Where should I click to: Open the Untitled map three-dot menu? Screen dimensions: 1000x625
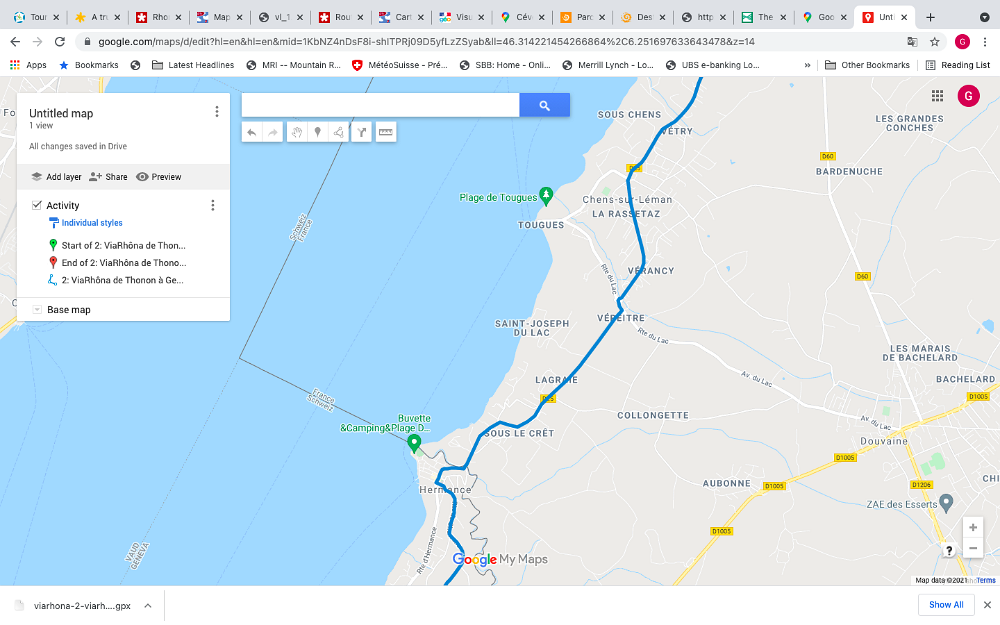click(216, 112)
